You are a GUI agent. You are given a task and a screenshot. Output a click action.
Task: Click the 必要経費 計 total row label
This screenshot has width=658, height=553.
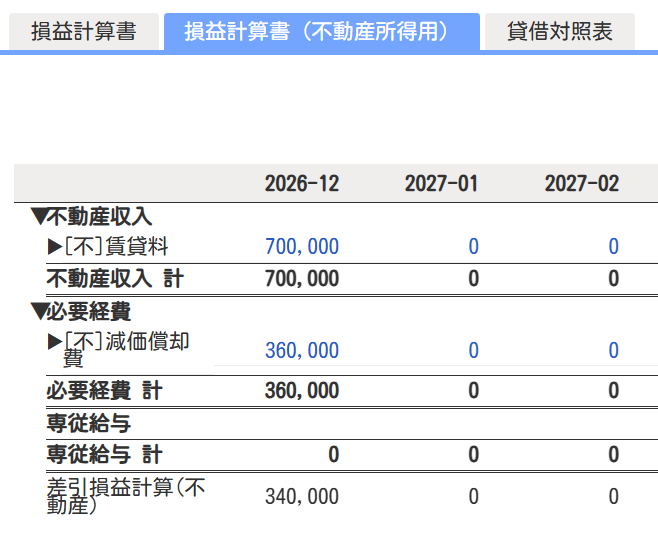104,391
